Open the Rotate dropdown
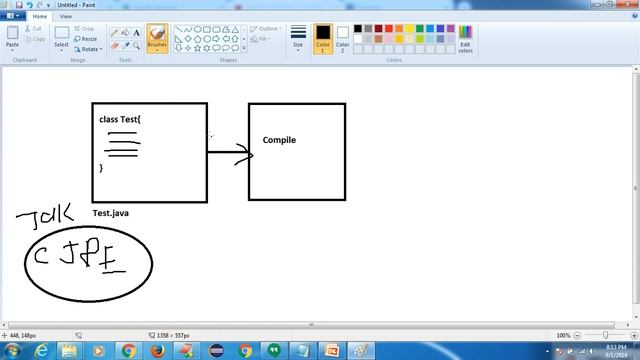Image resolution: width=640 pixels, height=360 pixels. coord(88,49)
